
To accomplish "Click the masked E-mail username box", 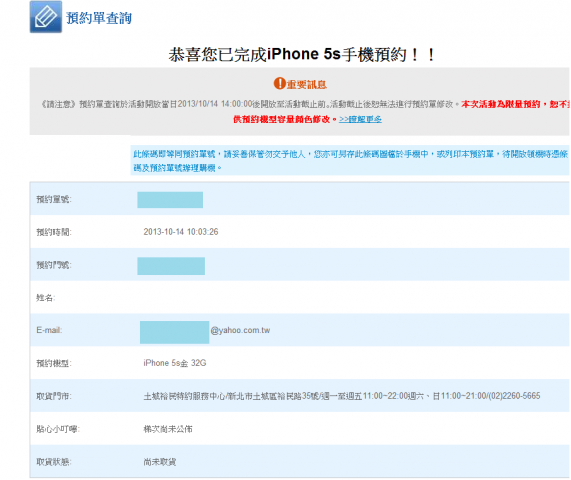I will pyautogui.click(x=174, y=332).
